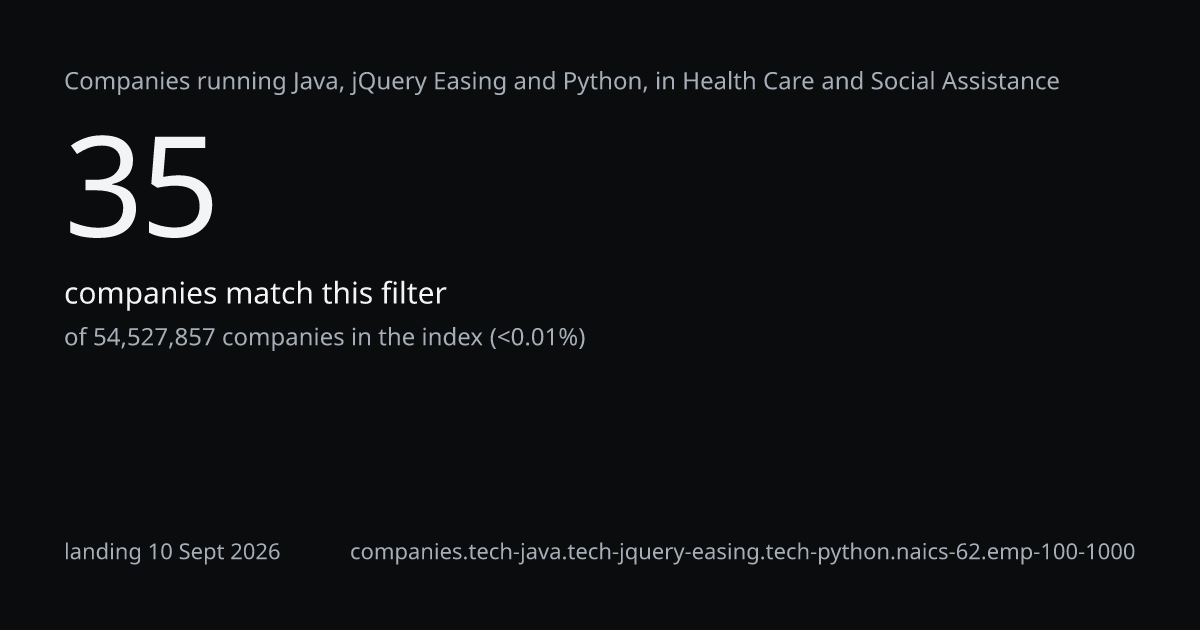Select the phrase 'companies in the index'
The width and height of the screenshot is (1200, 630).
click(x=352, y=337)
